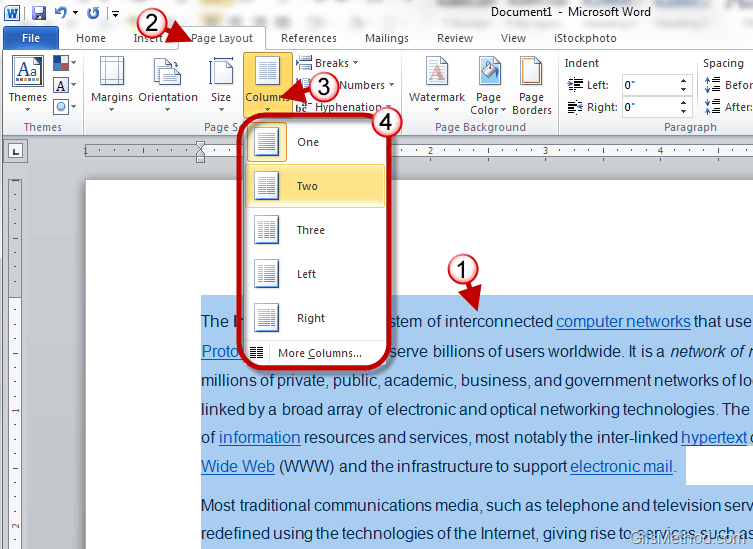
Task: Open Customize Quick Access Toolbar dropdown
Action: (115, 13)
